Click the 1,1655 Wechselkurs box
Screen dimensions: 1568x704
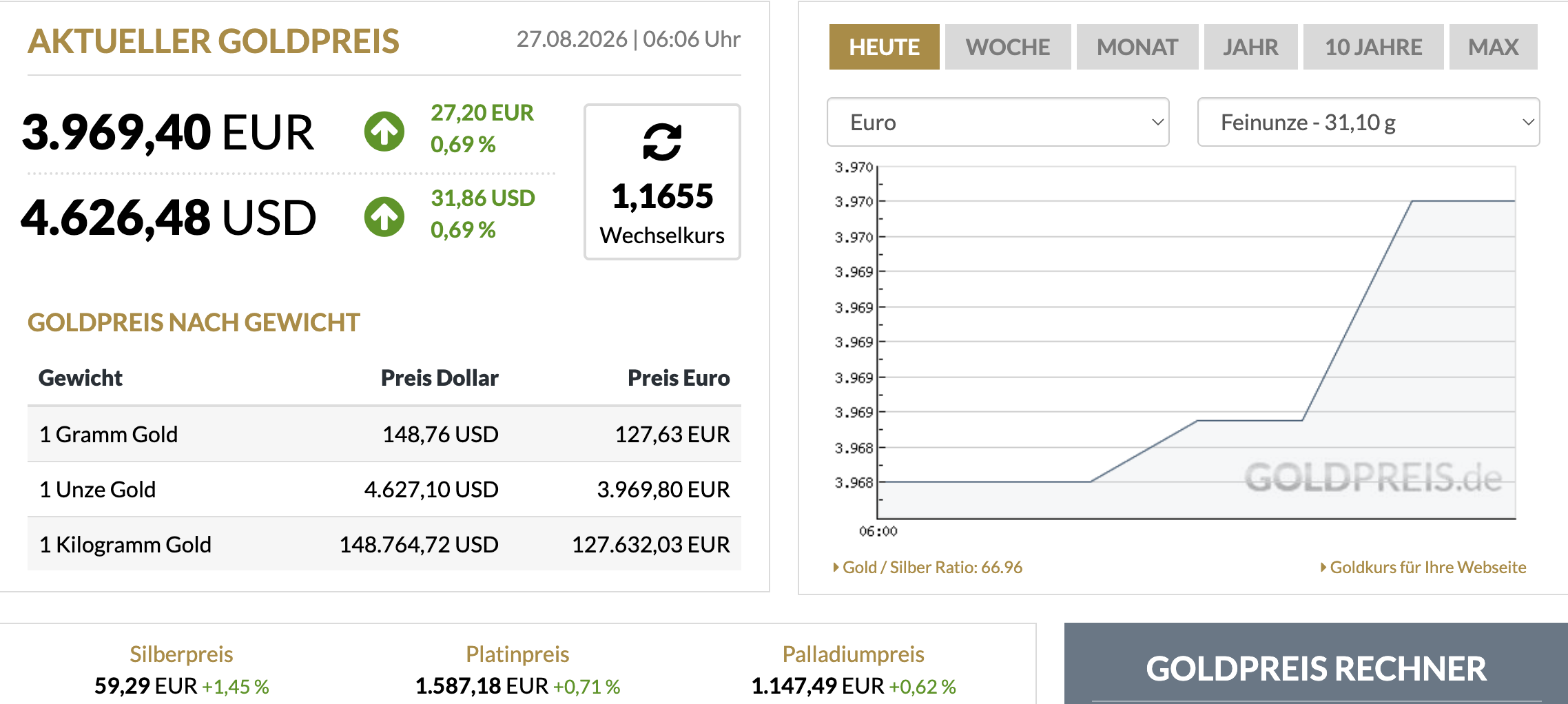coord(662,182)
